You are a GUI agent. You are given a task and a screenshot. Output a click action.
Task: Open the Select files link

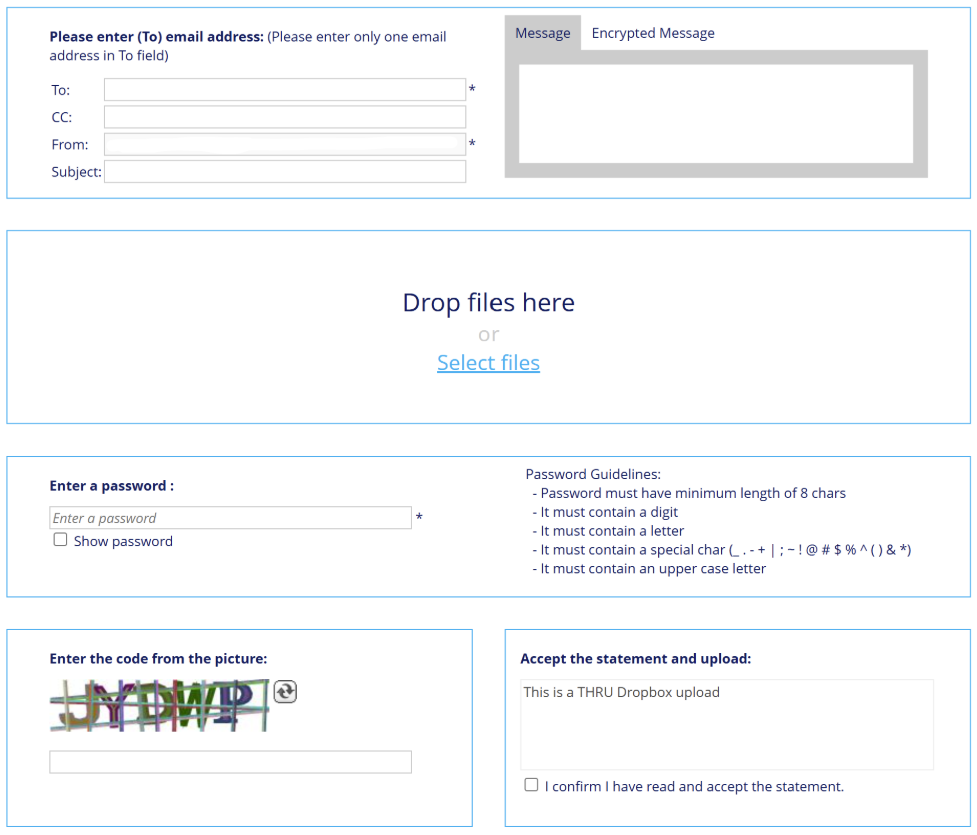[x=488, y=363]
